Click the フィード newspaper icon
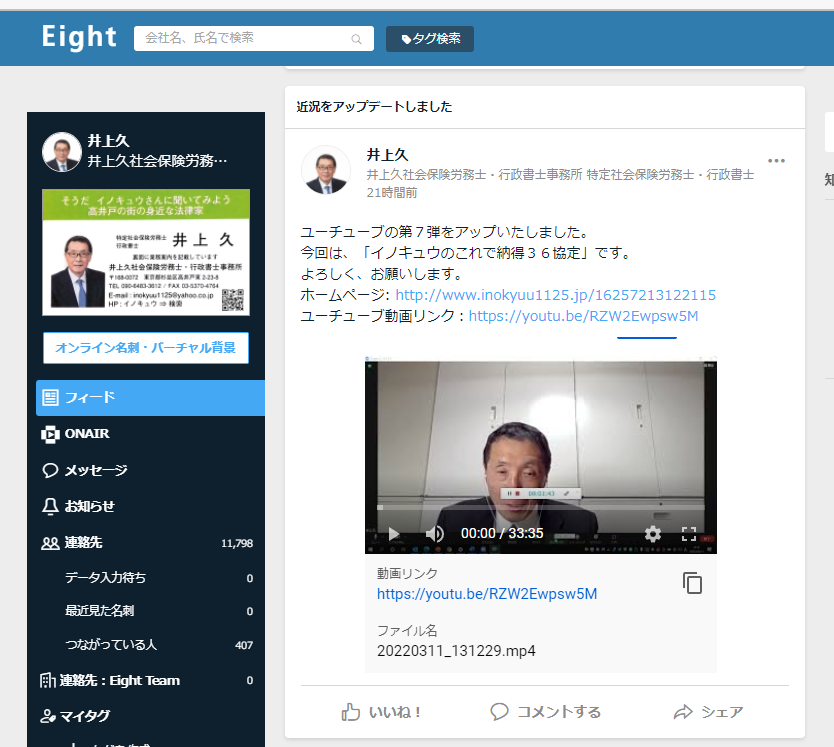This screenshot has height=747, width=834. point(51,397)
